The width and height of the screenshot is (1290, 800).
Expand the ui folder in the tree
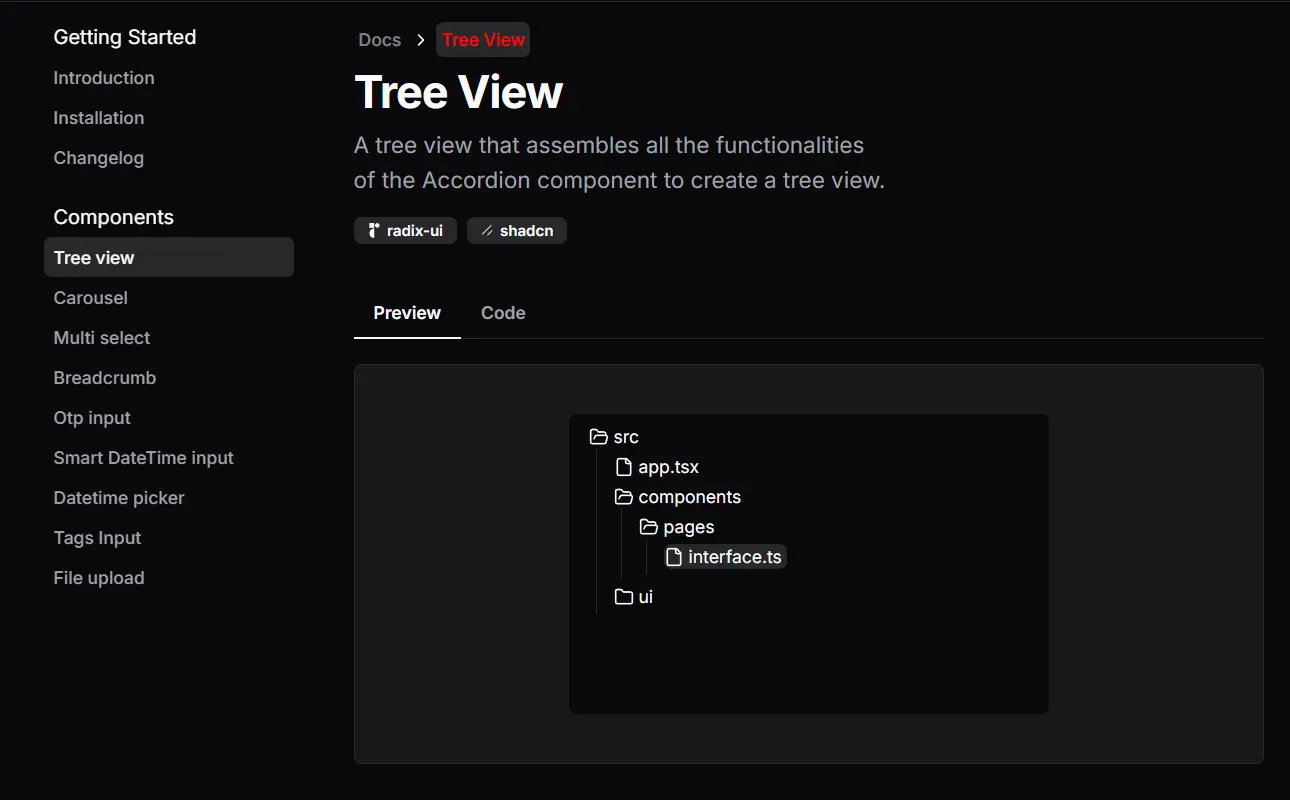point(645,596)
